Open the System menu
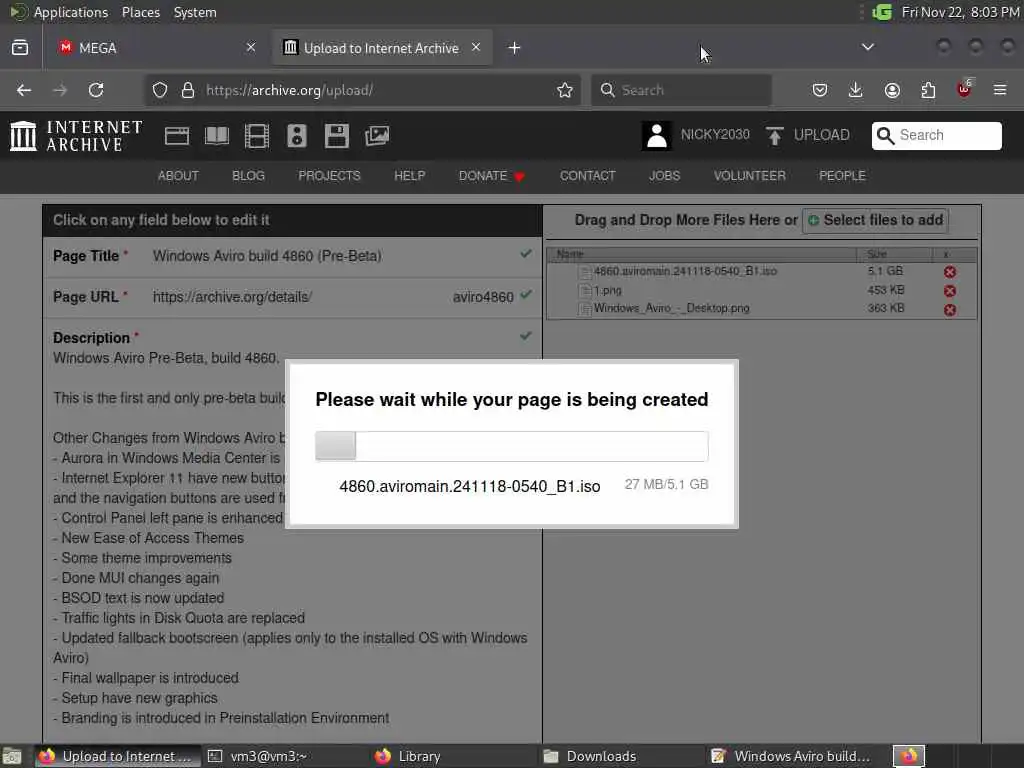The width and height of the screenshot is (1024, 768). coord(195,12)
